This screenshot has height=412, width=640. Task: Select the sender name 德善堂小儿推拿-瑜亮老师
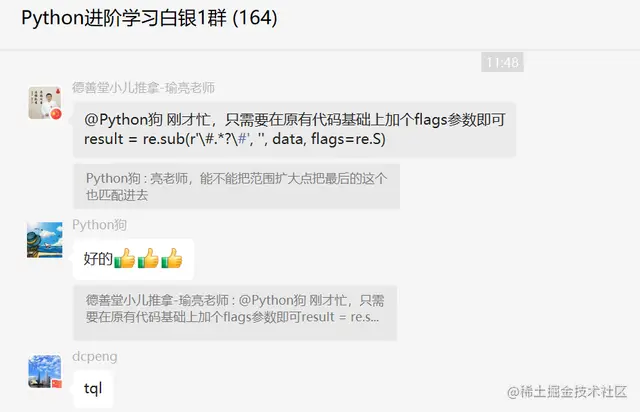click(x=143, y=88)
